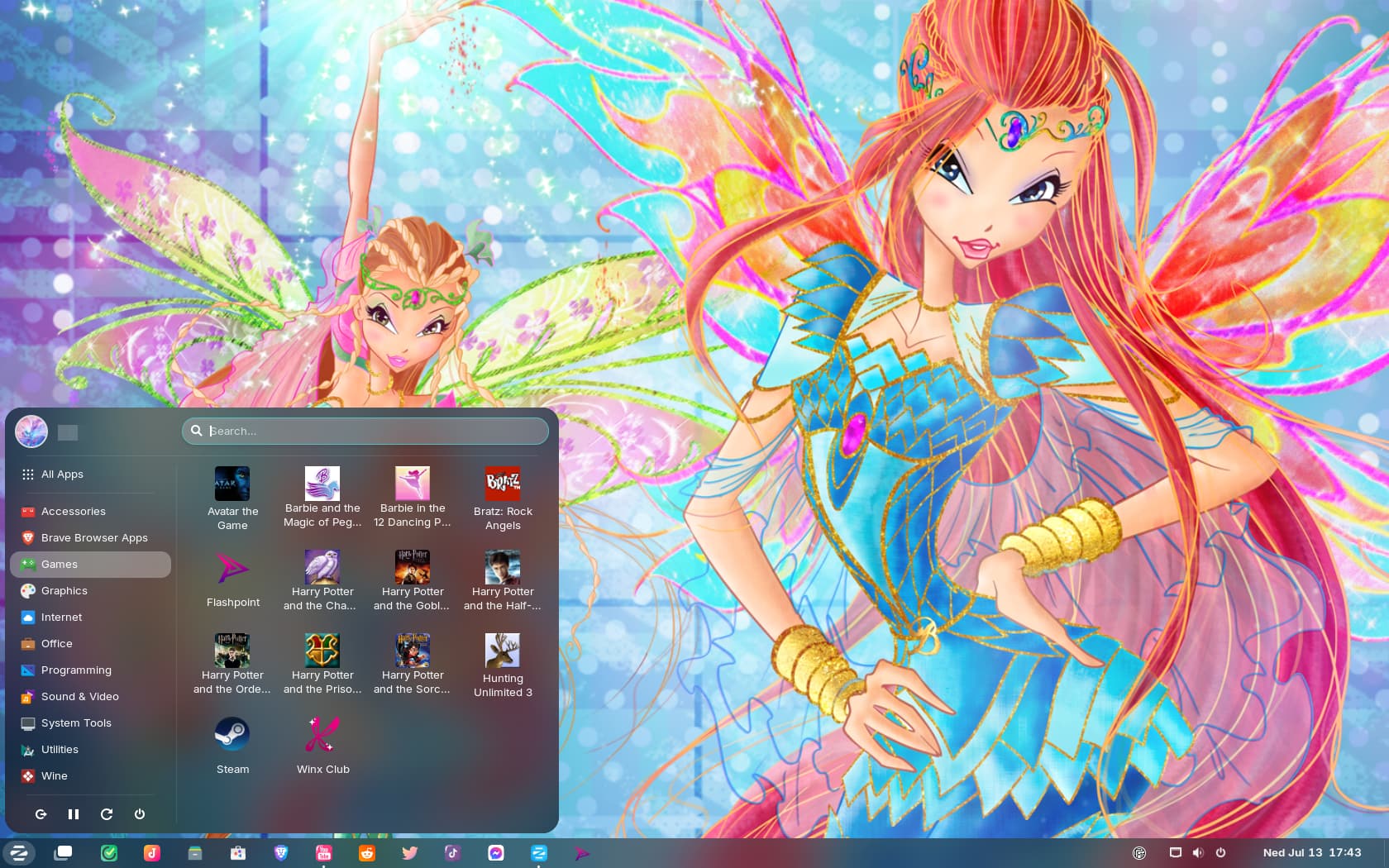
Task: Open Twitter app in taskbar
Action: [410, 853]
